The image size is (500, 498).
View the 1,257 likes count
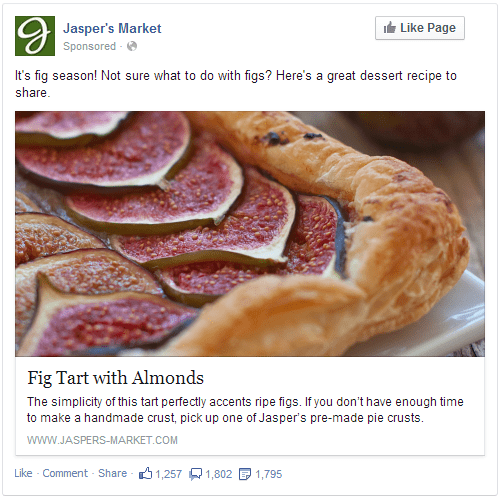[169, 474]
